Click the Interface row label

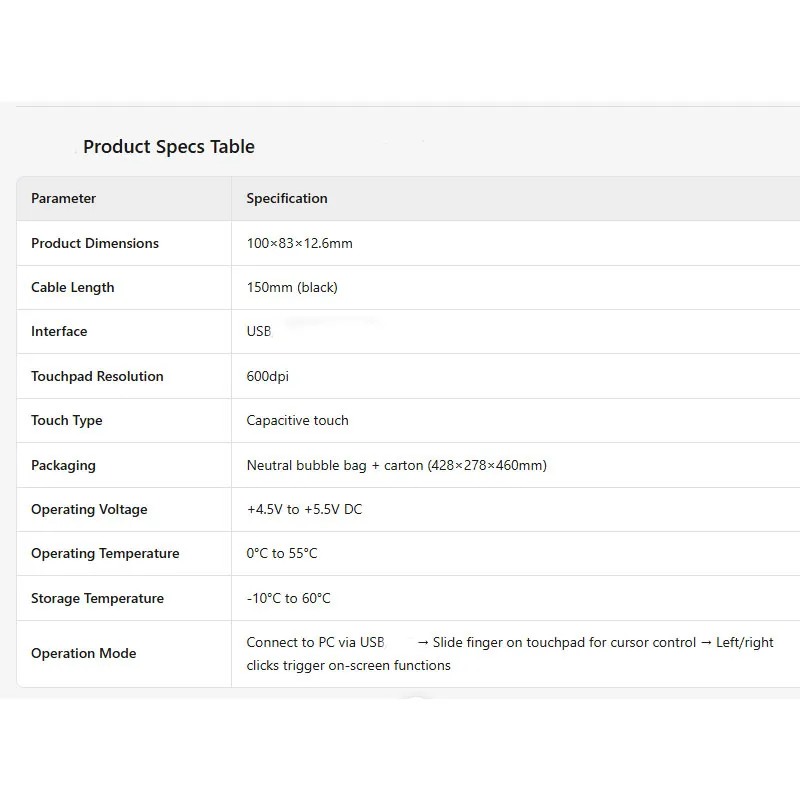(59, 332)
